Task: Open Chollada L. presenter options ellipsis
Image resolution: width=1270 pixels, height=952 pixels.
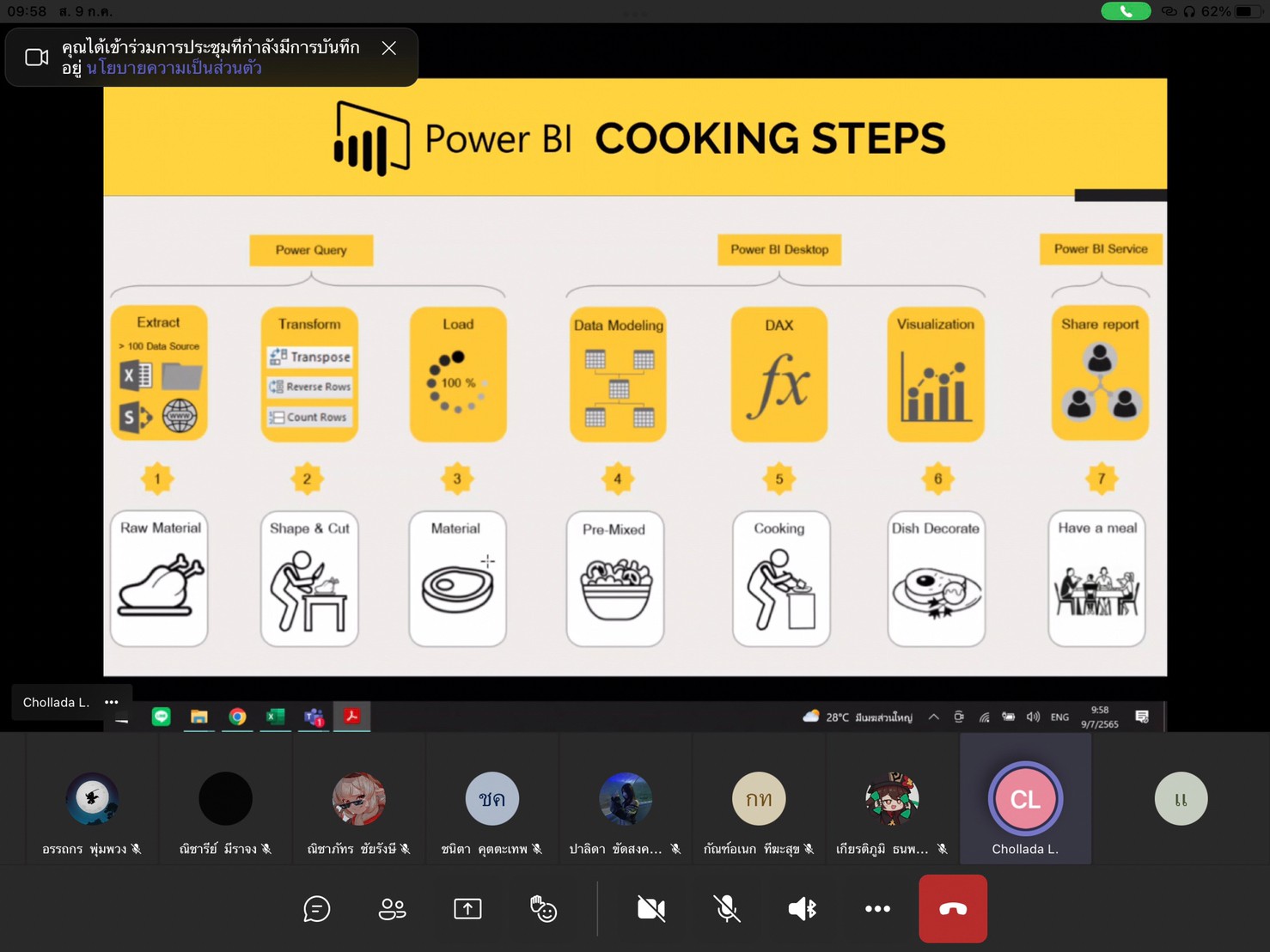Action: click(x=112, y=702)
